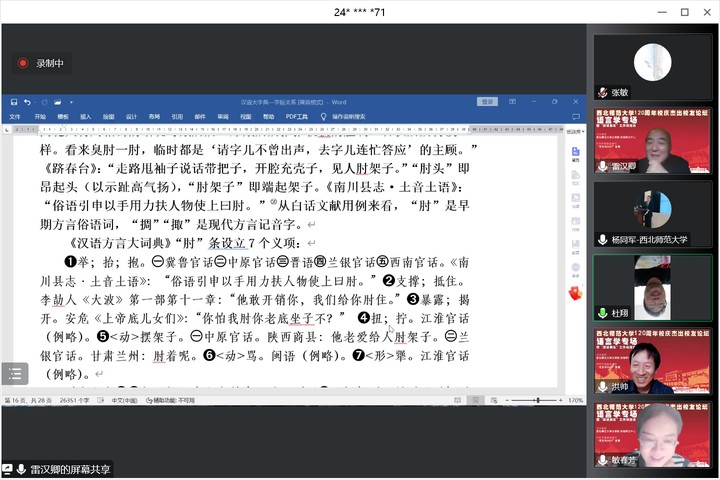Click the open folder icon in quick access toolbar
This screenshot has height=480, width=720.
click(58, 102)
